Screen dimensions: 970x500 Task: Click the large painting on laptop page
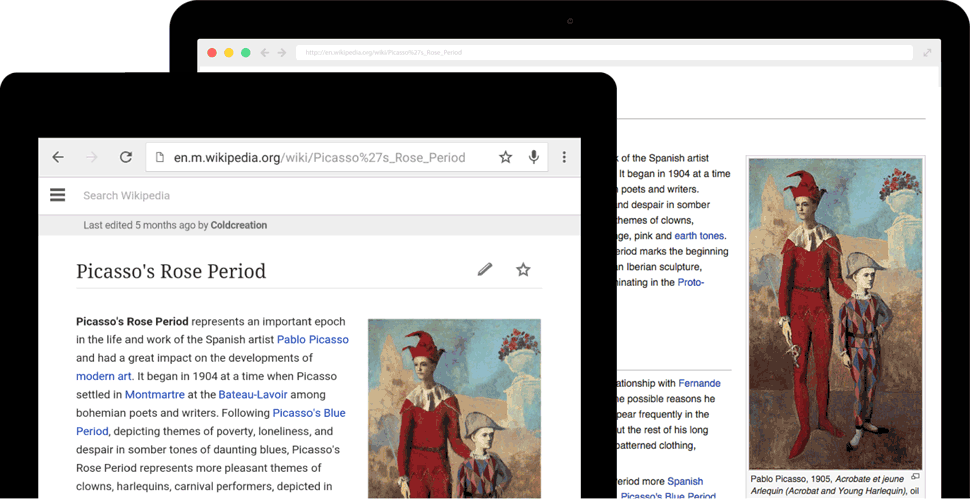pos(835,314)
